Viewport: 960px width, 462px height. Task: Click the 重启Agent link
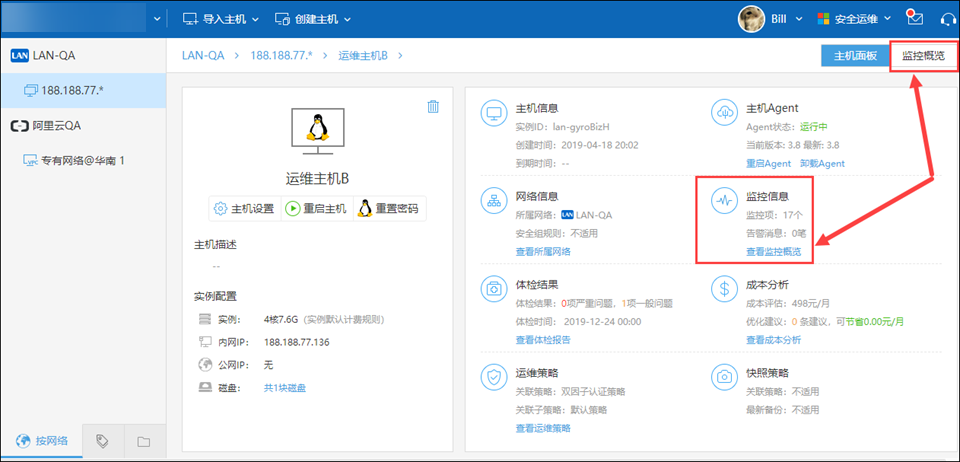[x=768, y=163]
